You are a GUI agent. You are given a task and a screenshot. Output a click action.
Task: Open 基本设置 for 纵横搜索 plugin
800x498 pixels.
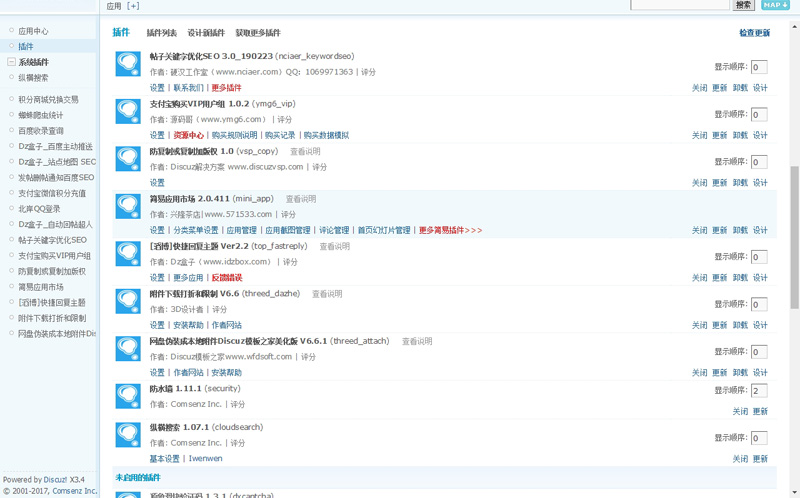click(x=165, y=459)
